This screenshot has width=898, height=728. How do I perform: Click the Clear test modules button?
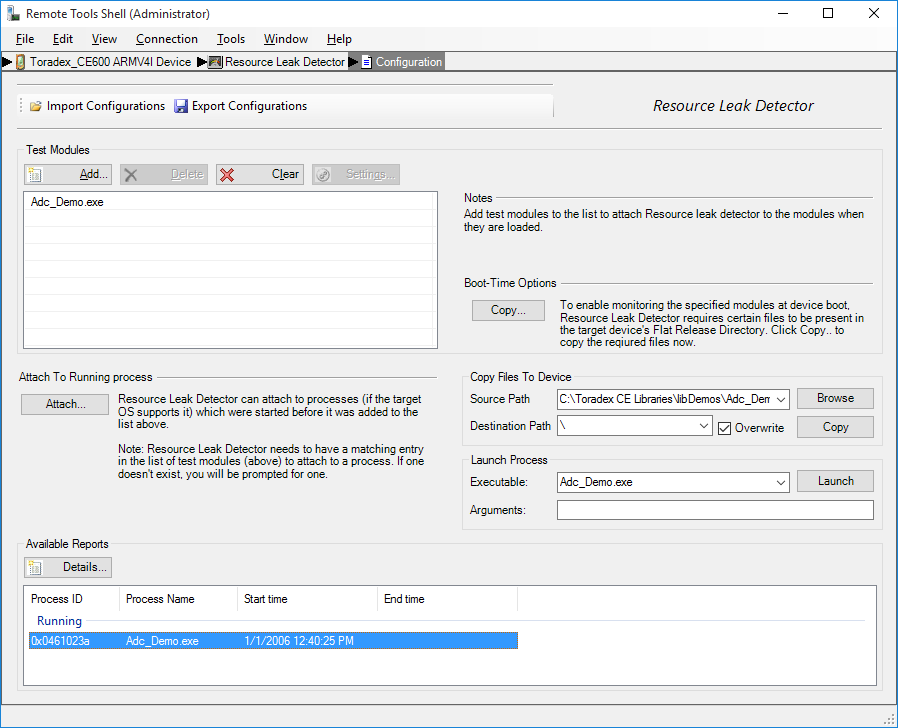coord(260,174)
